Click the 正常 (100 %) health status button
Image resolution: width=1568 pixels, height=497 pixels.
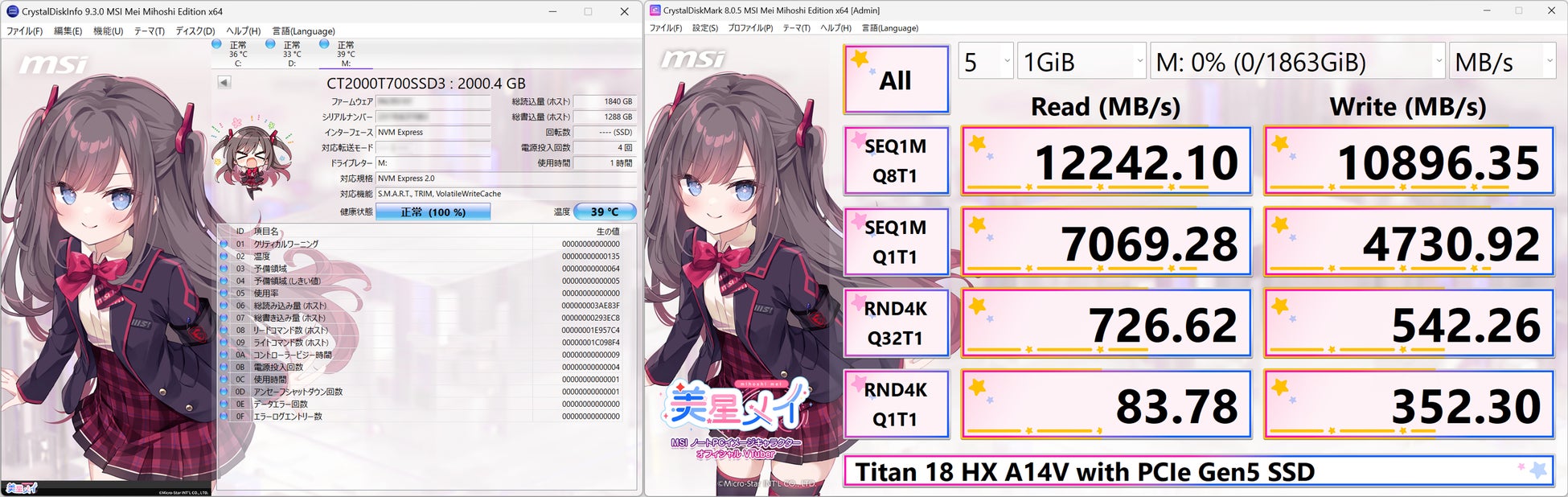click(433, 212)
